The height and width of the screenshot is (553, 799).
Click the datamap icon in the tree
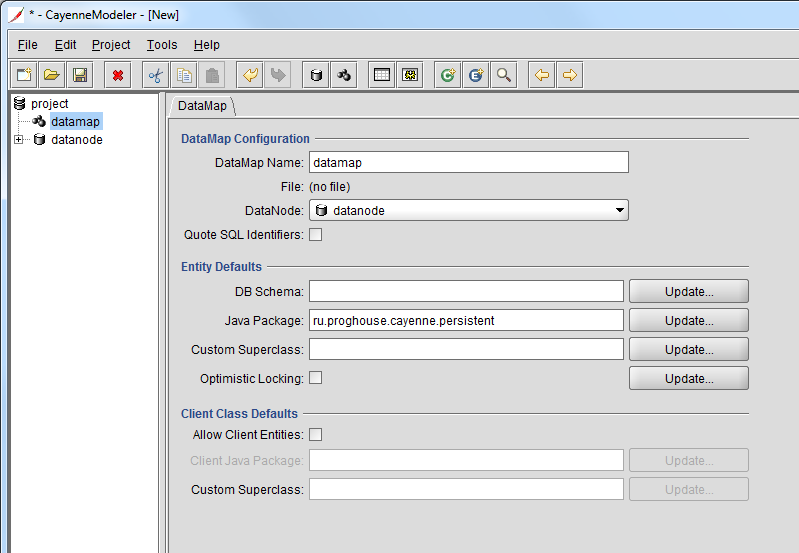tap(39, 121)
